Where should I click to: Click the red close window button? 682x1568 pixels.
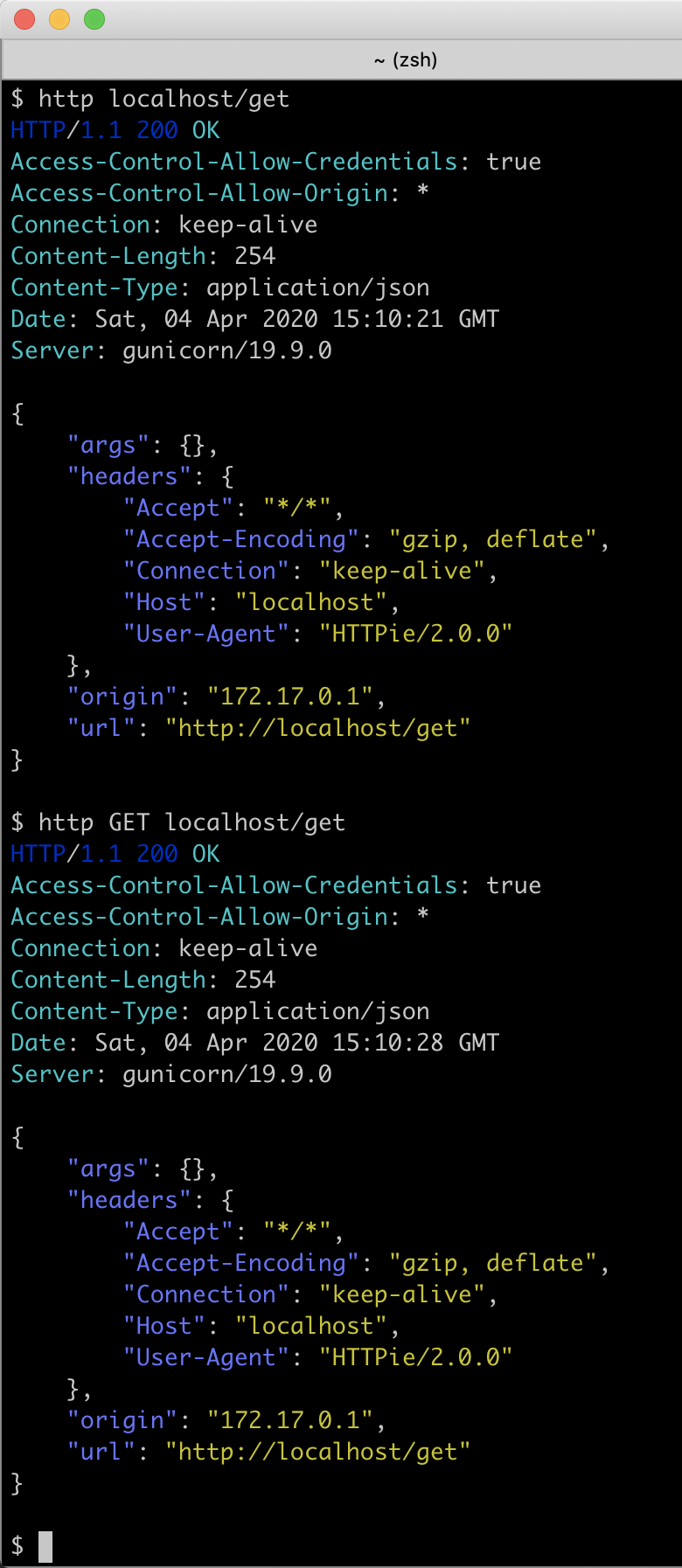pos(24,18)
